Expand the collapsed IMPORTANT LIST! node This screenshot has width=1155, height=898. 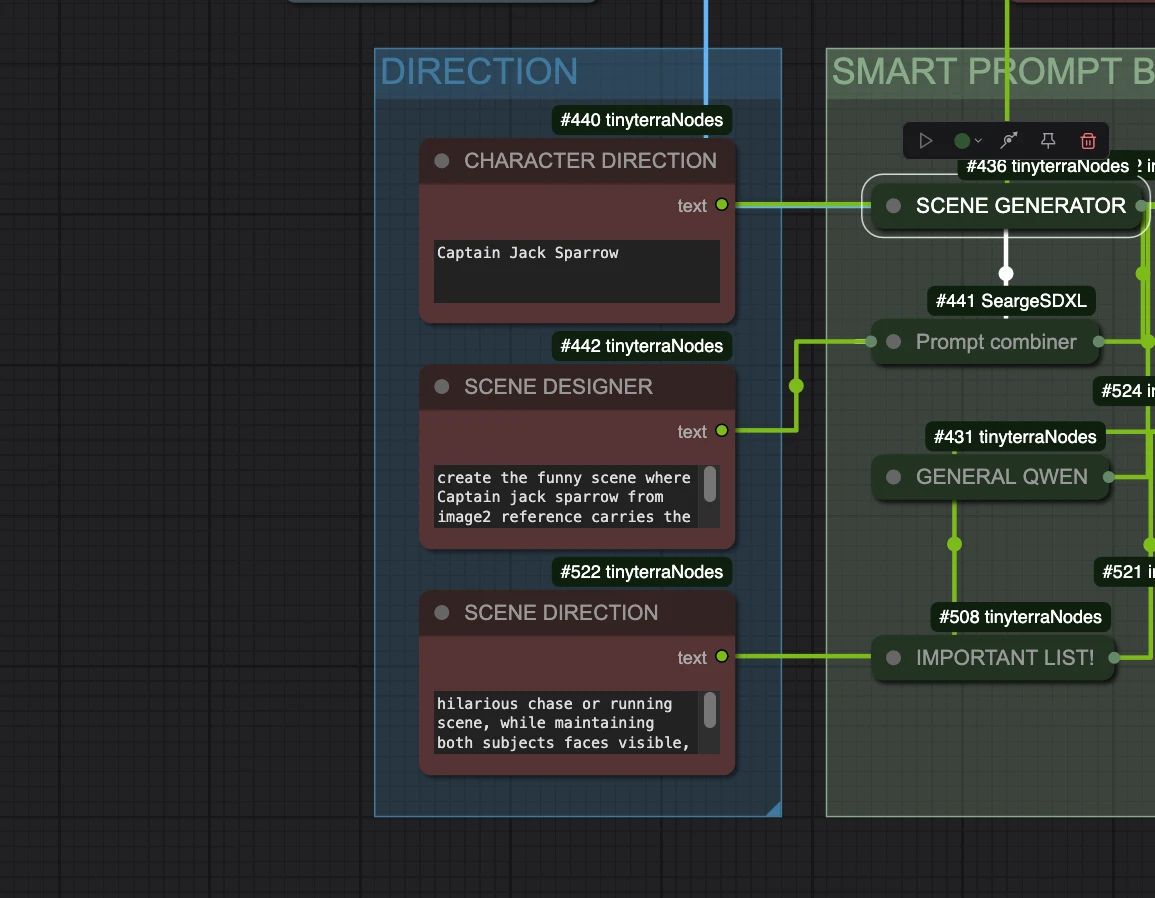pyautogui.click(x=893, y=658)
